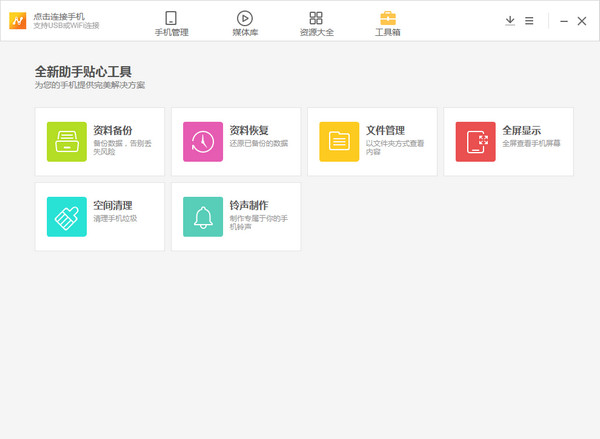This screenshot has height=439, width=600.
Task: Click the 资料备份 title text
Action: coord(113,130)
